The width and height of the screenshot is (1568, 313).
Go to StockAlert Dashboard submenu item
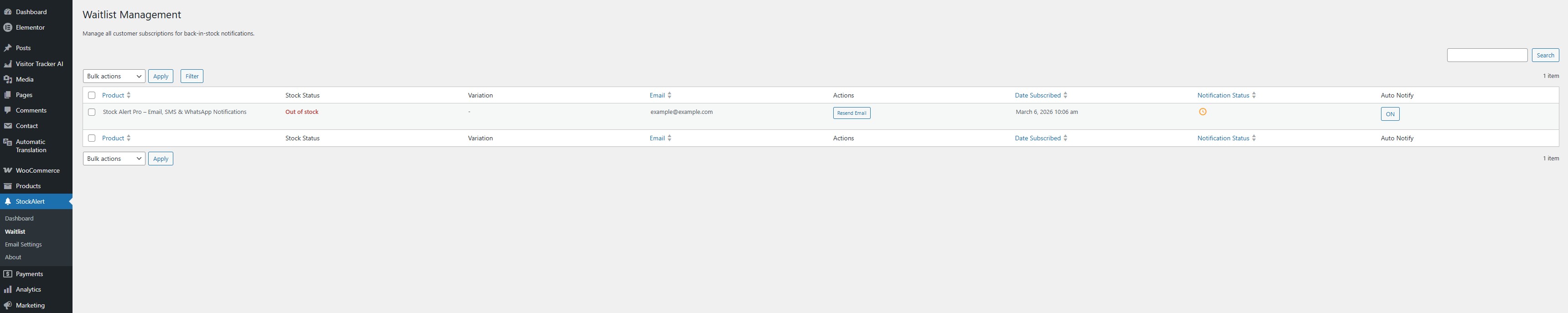(x=19, y=218)
